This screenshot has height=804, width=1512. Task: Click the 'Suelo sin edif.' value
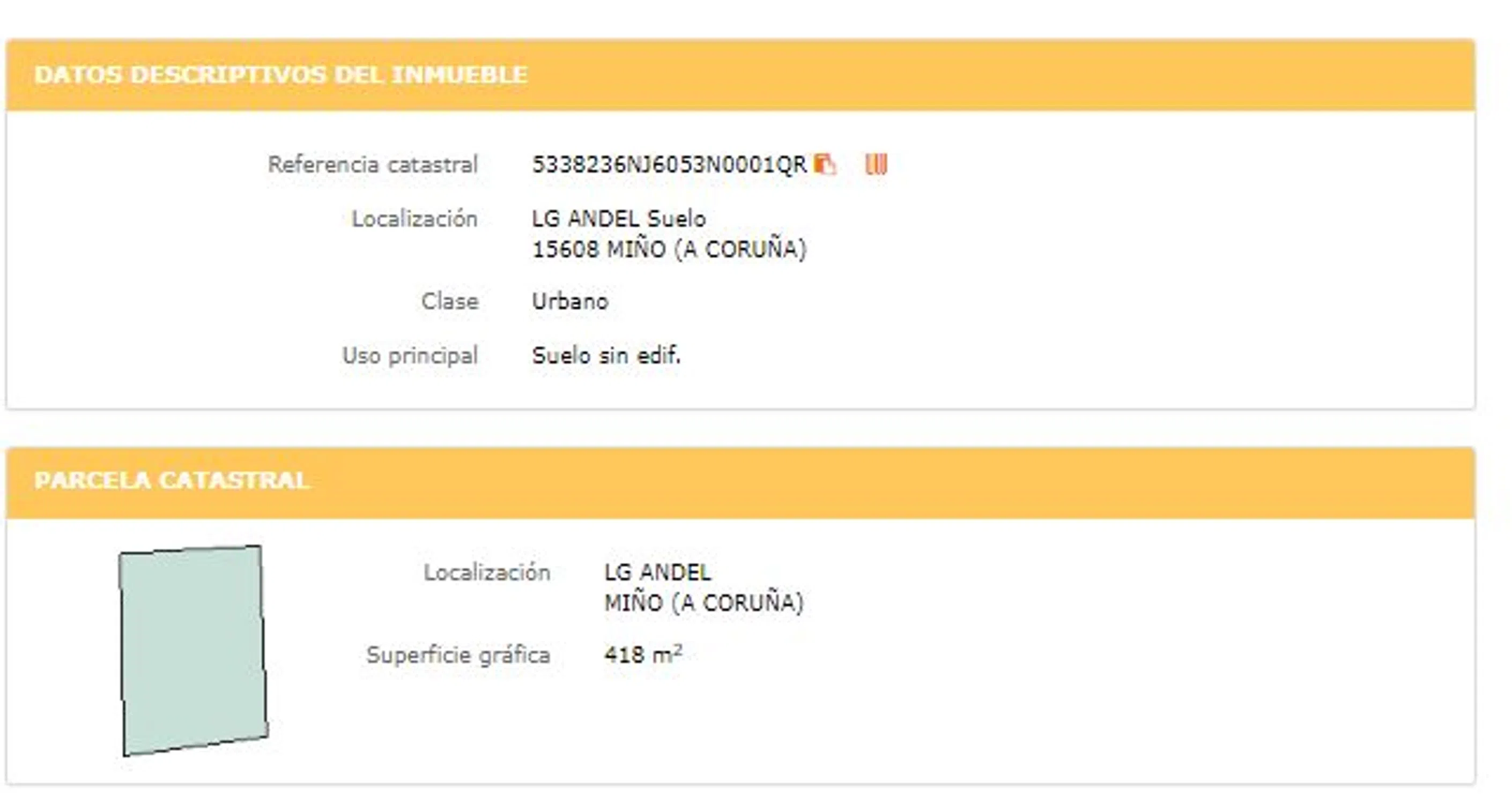tap(606, 356)
